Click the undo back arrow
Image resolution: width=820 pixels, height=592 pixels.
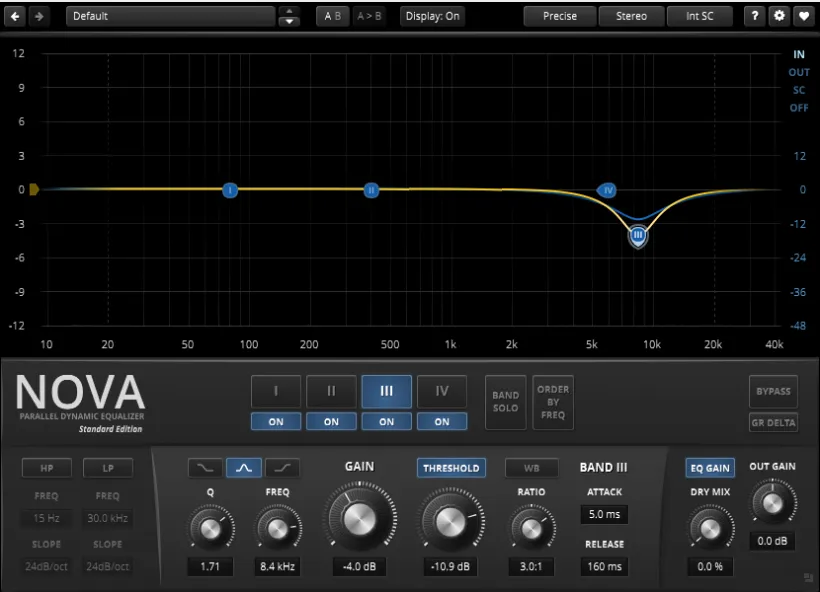[15, 16]
